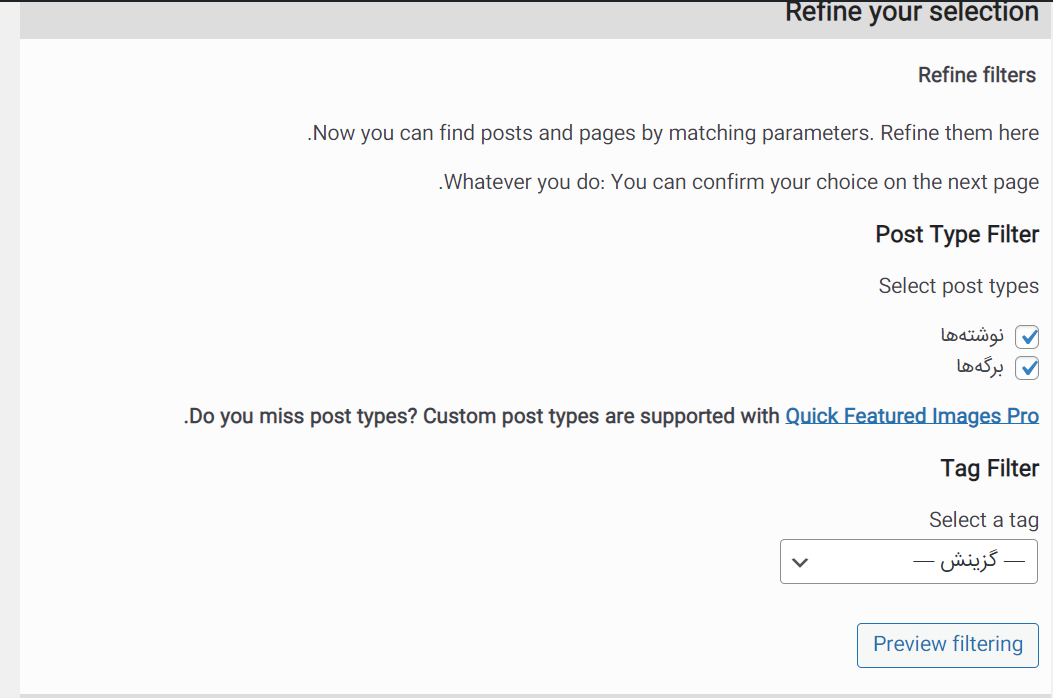Click the Select post types label

coord(958,286)
